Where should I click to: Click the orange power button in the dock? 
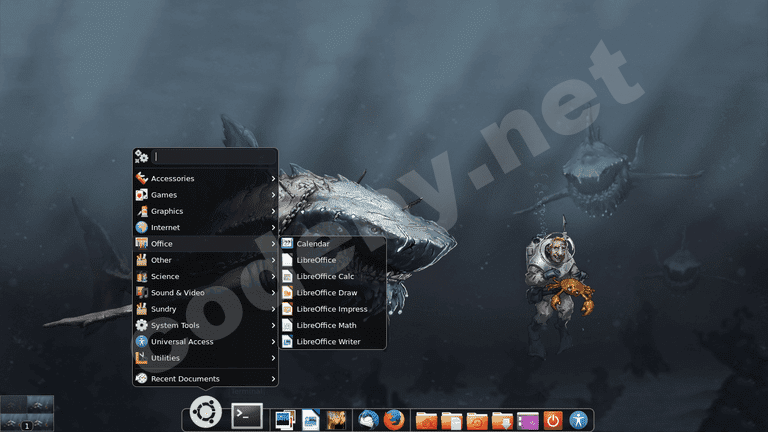tap(553, 420)
